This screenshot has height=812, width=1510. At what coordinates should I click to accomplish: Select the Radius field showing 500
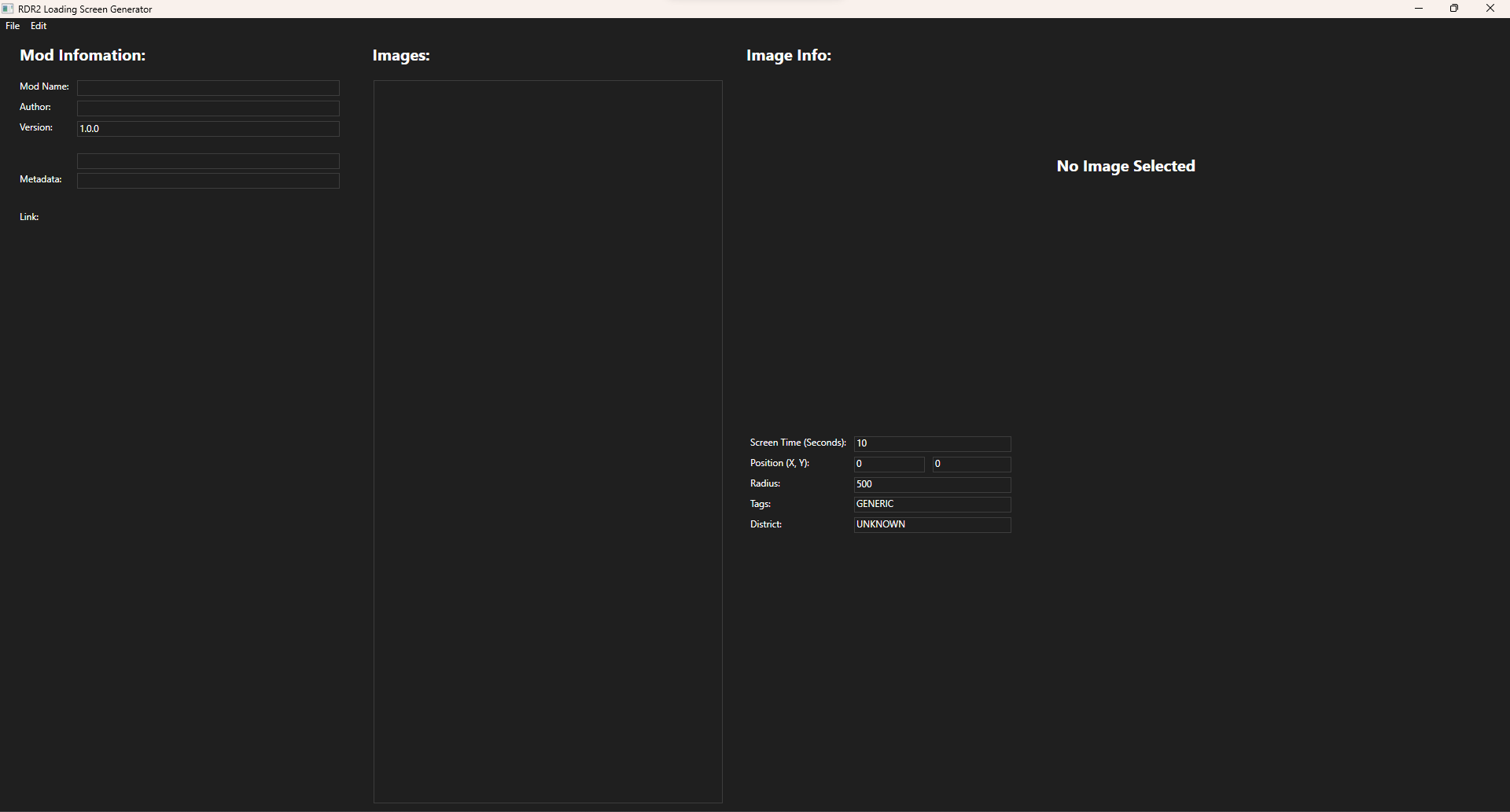tap(932, 485)
